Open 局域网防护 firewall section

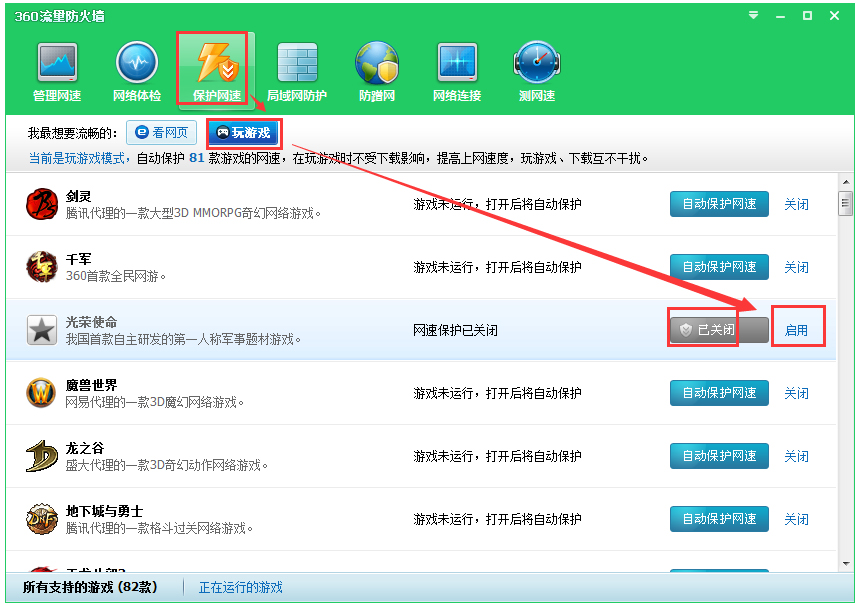coord(297,71)
